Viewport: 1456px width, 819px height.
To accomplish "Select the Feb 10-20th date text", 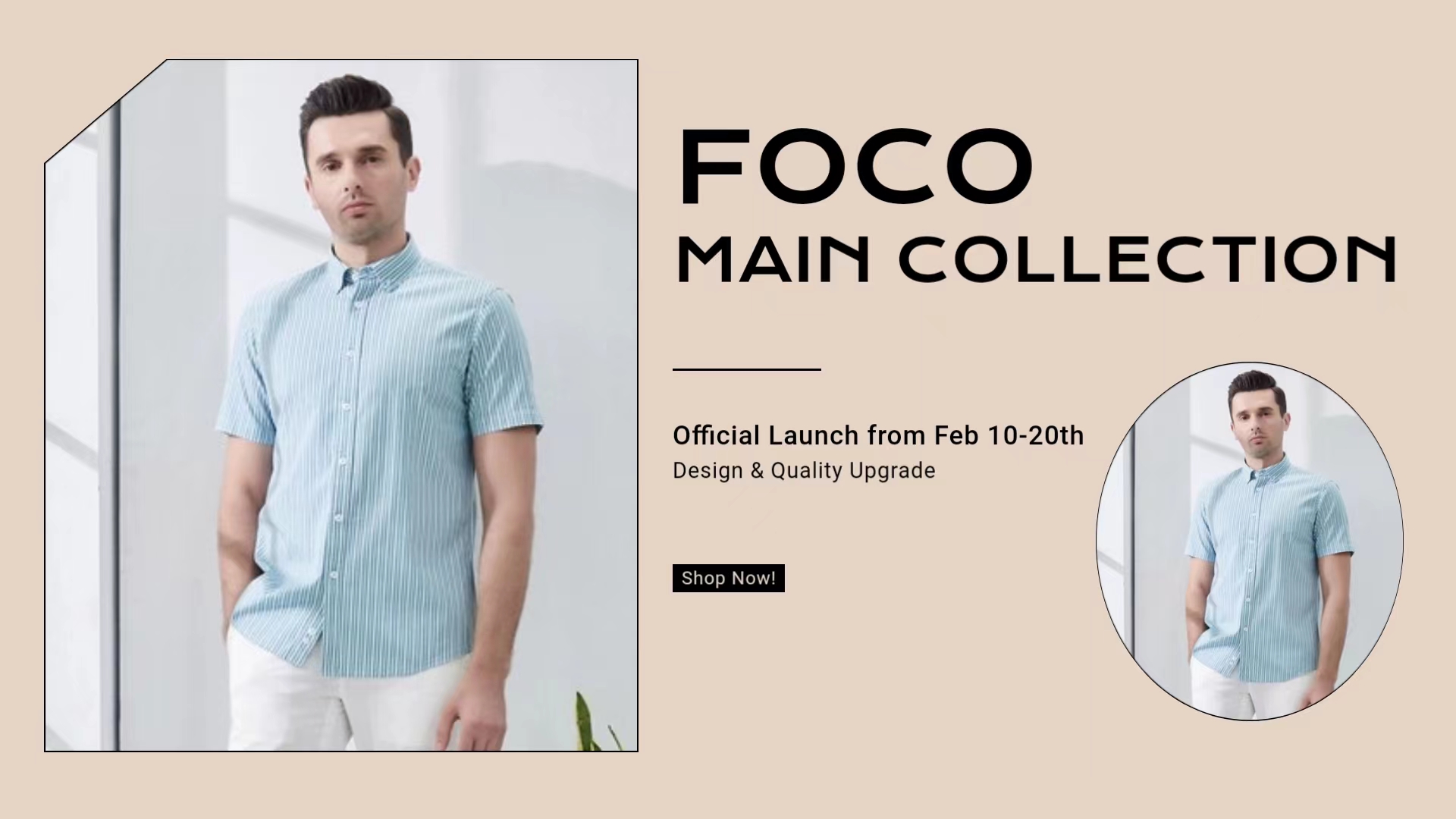I will 1009,435.
